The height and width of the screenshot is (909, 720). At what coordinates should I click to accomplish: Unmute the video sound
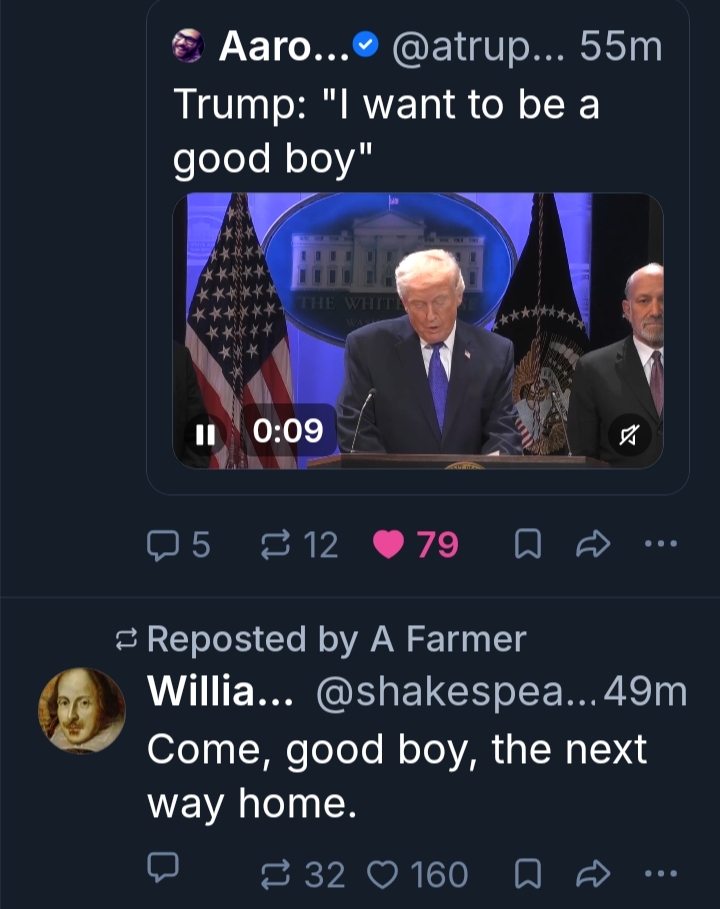pos(629,434)
